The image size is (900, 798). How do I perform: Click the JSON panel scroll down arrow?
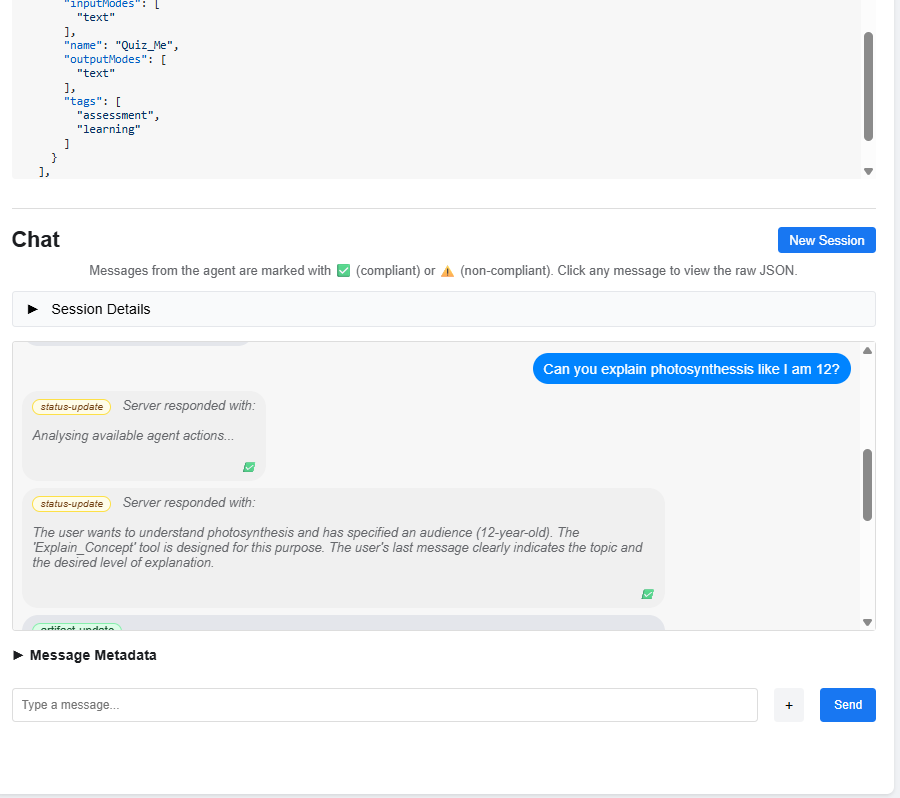point(868,171)
